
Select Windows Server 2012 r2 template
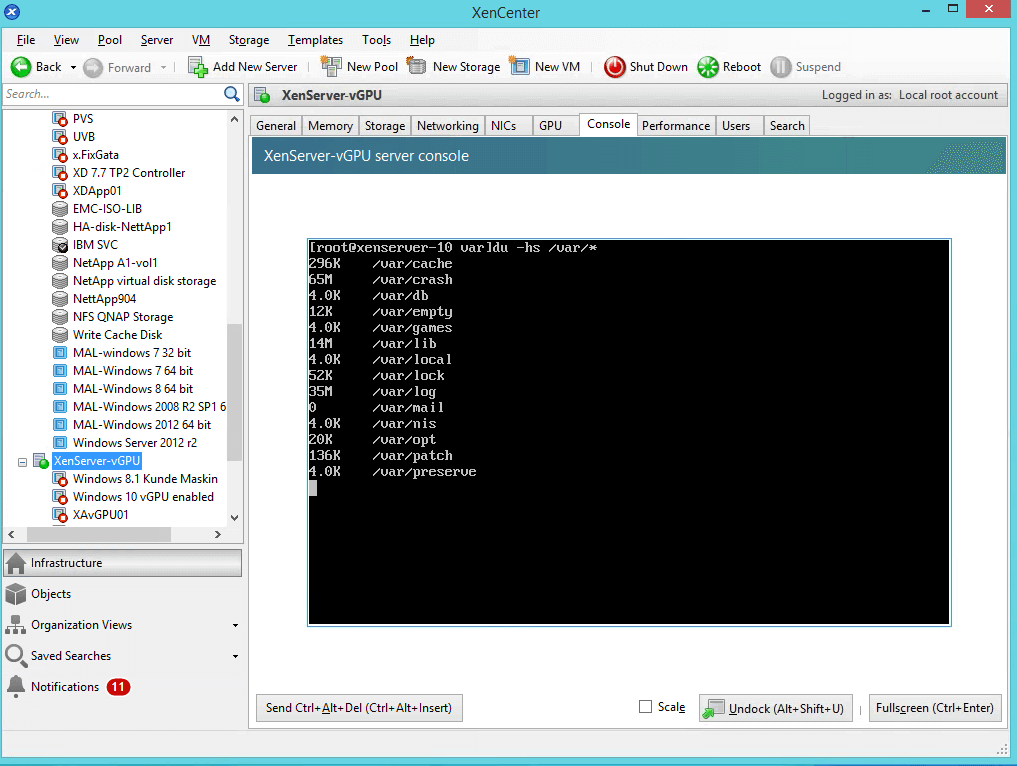135,443
